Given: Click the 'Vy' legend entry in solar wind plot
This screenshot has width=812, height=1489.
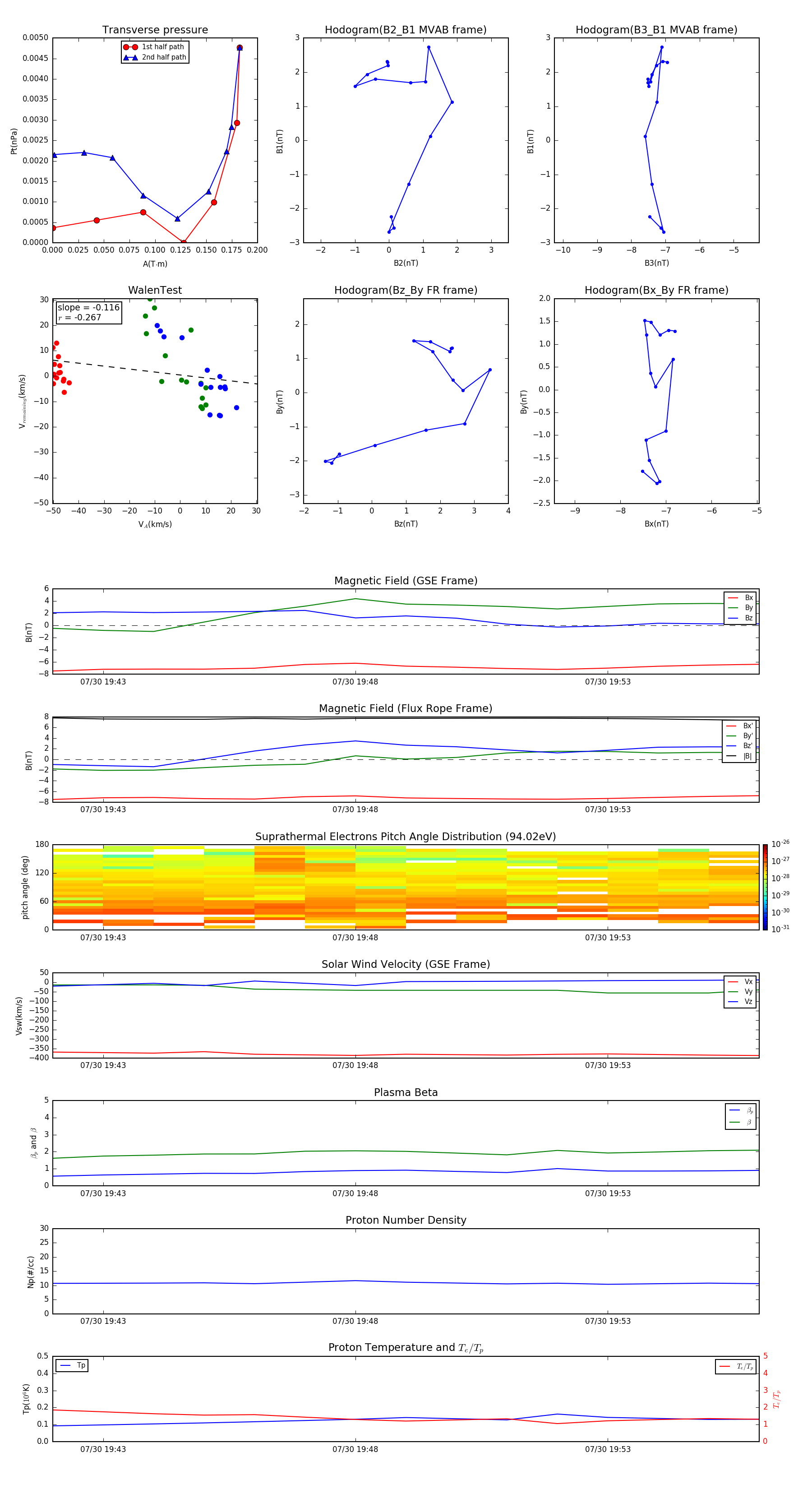Looking at the screenshot, I should (740, 991).
